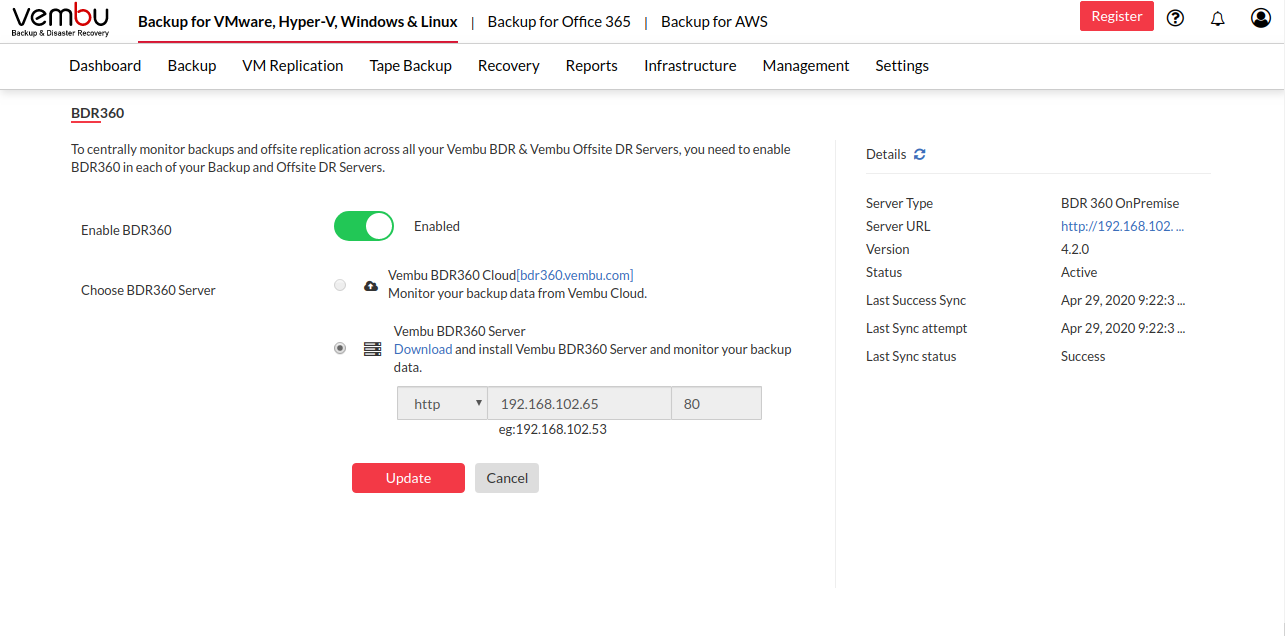The image size is (1285, 636).
Task: Click the Cancel button
Action: tap(507, 478)
